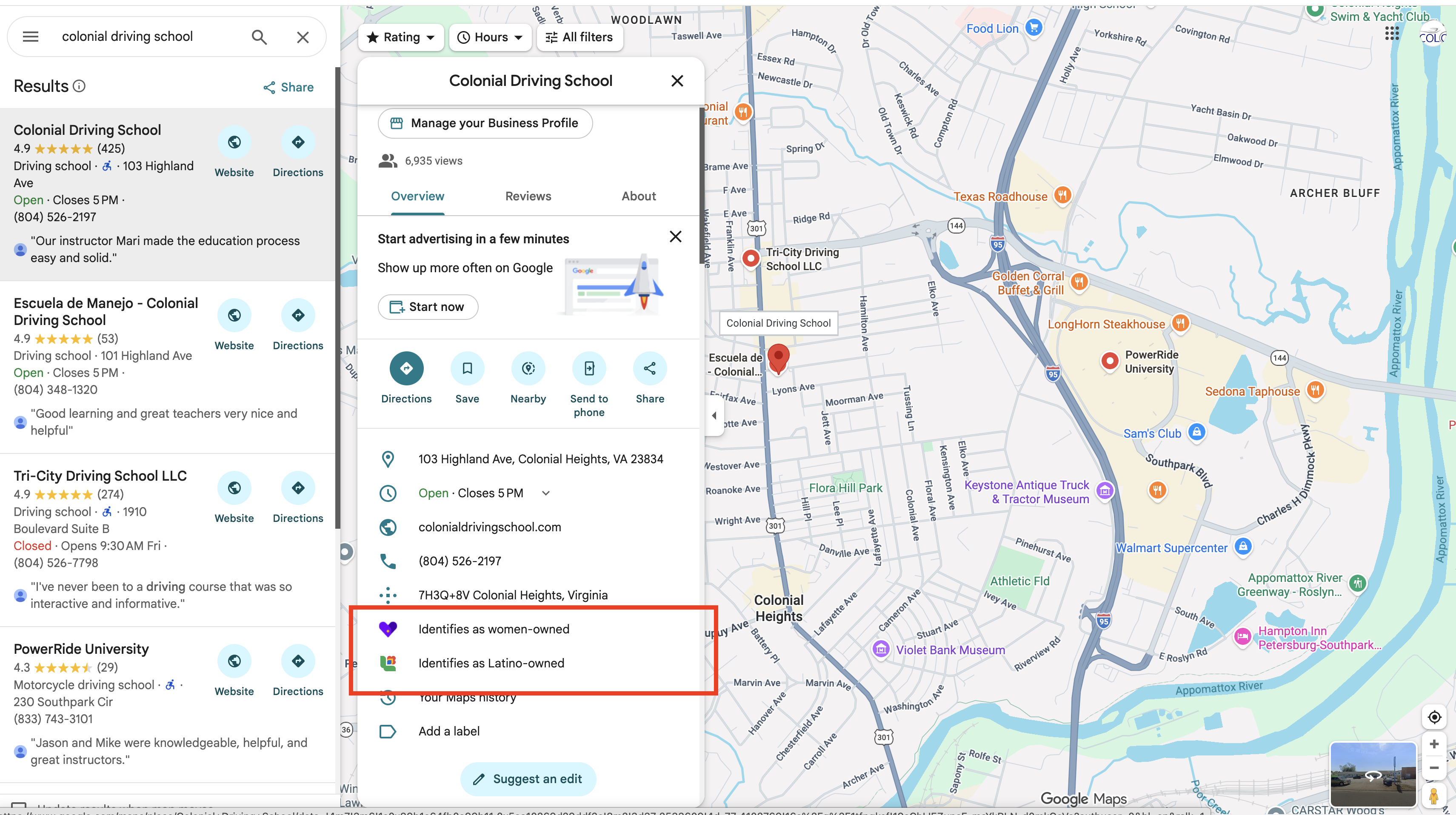Close the Colonial Driving School detail panel
Viewport: 1456px width, 815px height.
pos(677,81)
